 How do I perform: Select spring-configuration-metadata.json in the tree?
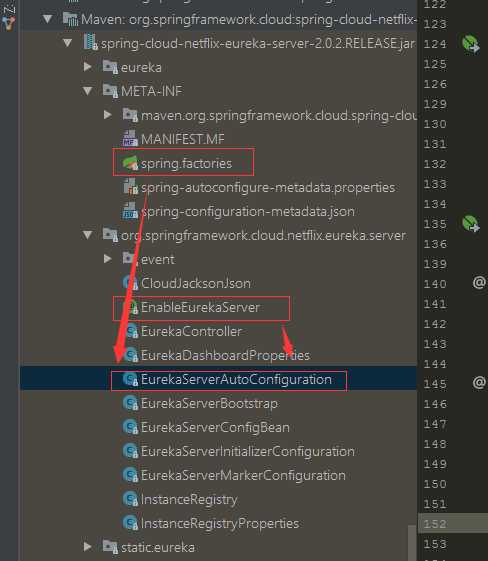click(x=248, y=211)
